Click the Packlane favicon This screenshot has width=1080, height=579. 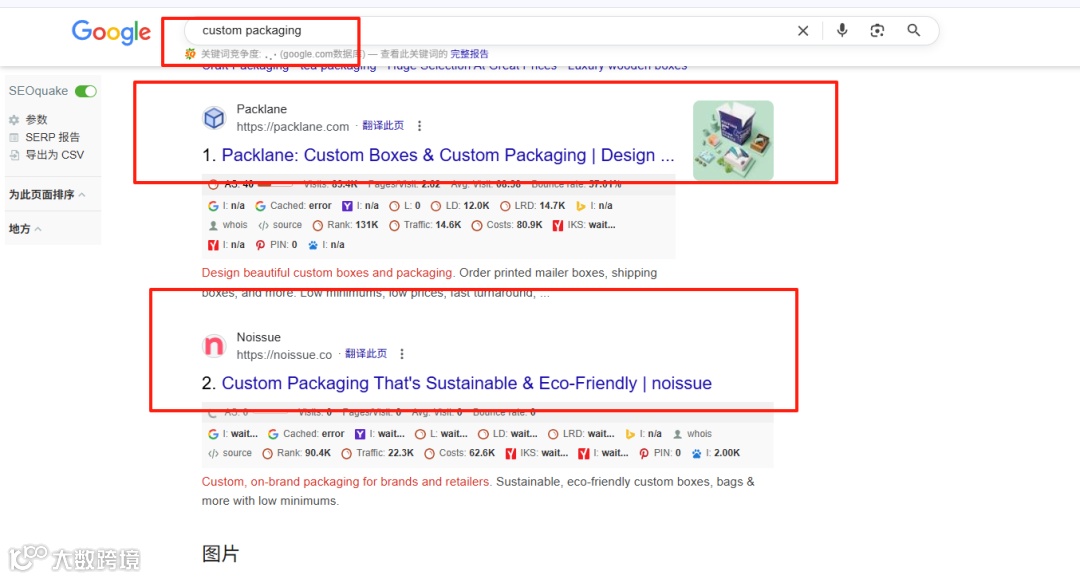pyautogui.click(x=214, y=118)
